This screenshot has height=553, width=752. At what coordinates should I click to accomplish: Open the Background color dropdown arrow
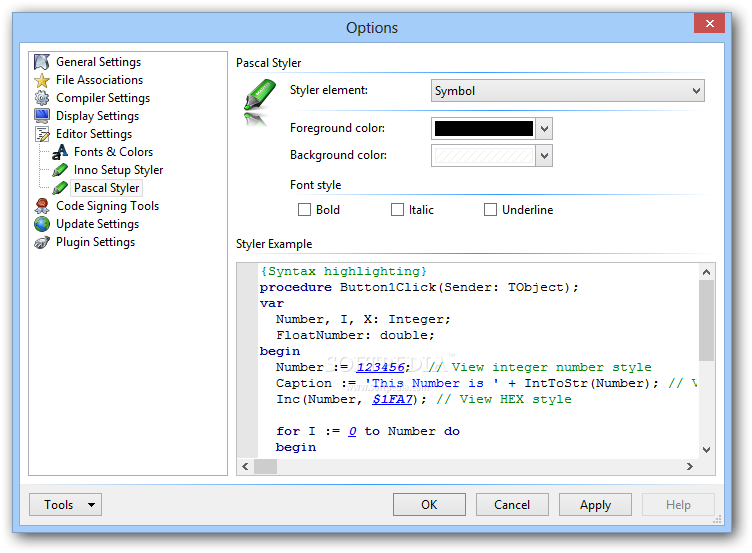544,155
